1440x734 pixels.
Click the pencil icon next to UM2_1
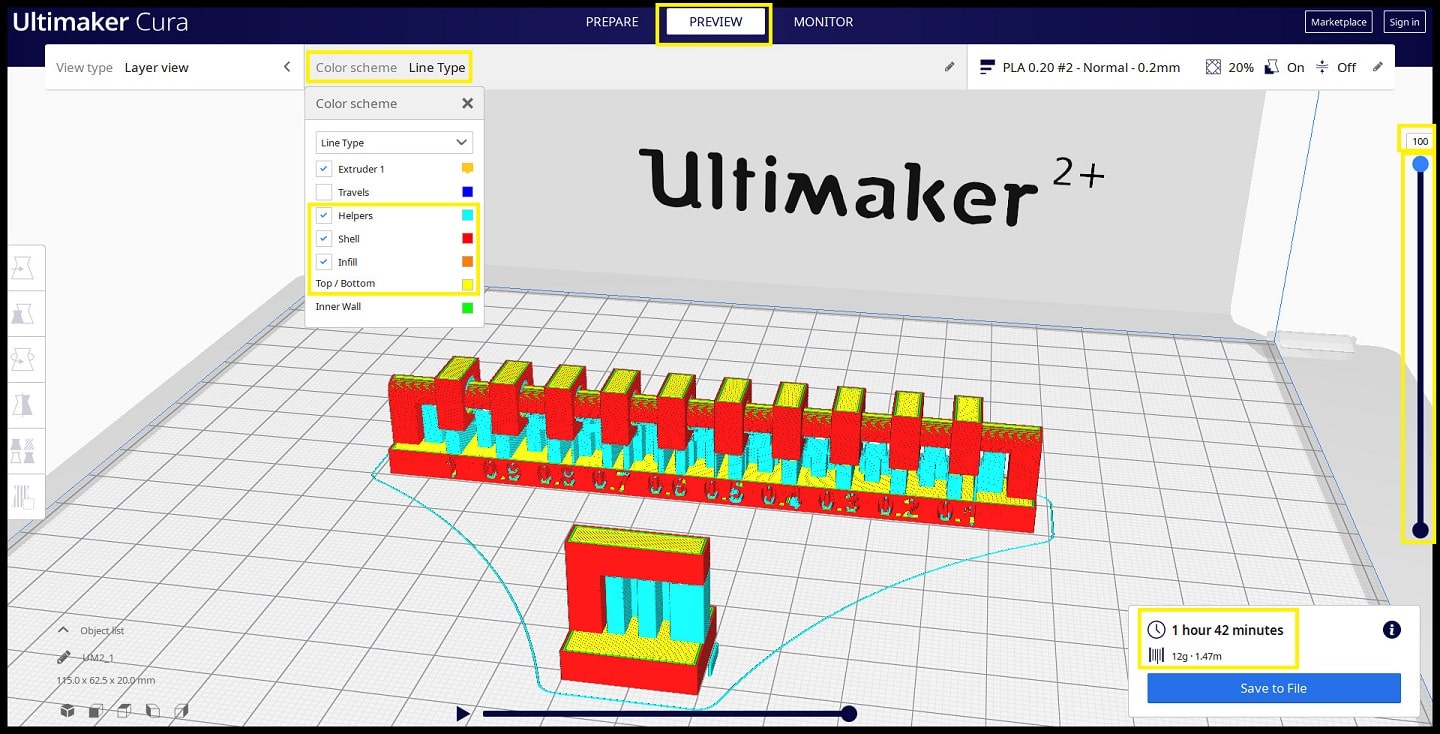[x=64, y=657]
